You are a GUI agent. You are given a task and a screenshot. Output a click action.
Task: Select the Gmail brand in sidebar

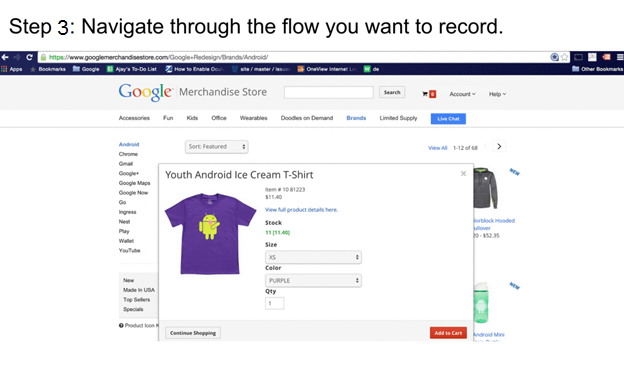[x=126, y=164]
